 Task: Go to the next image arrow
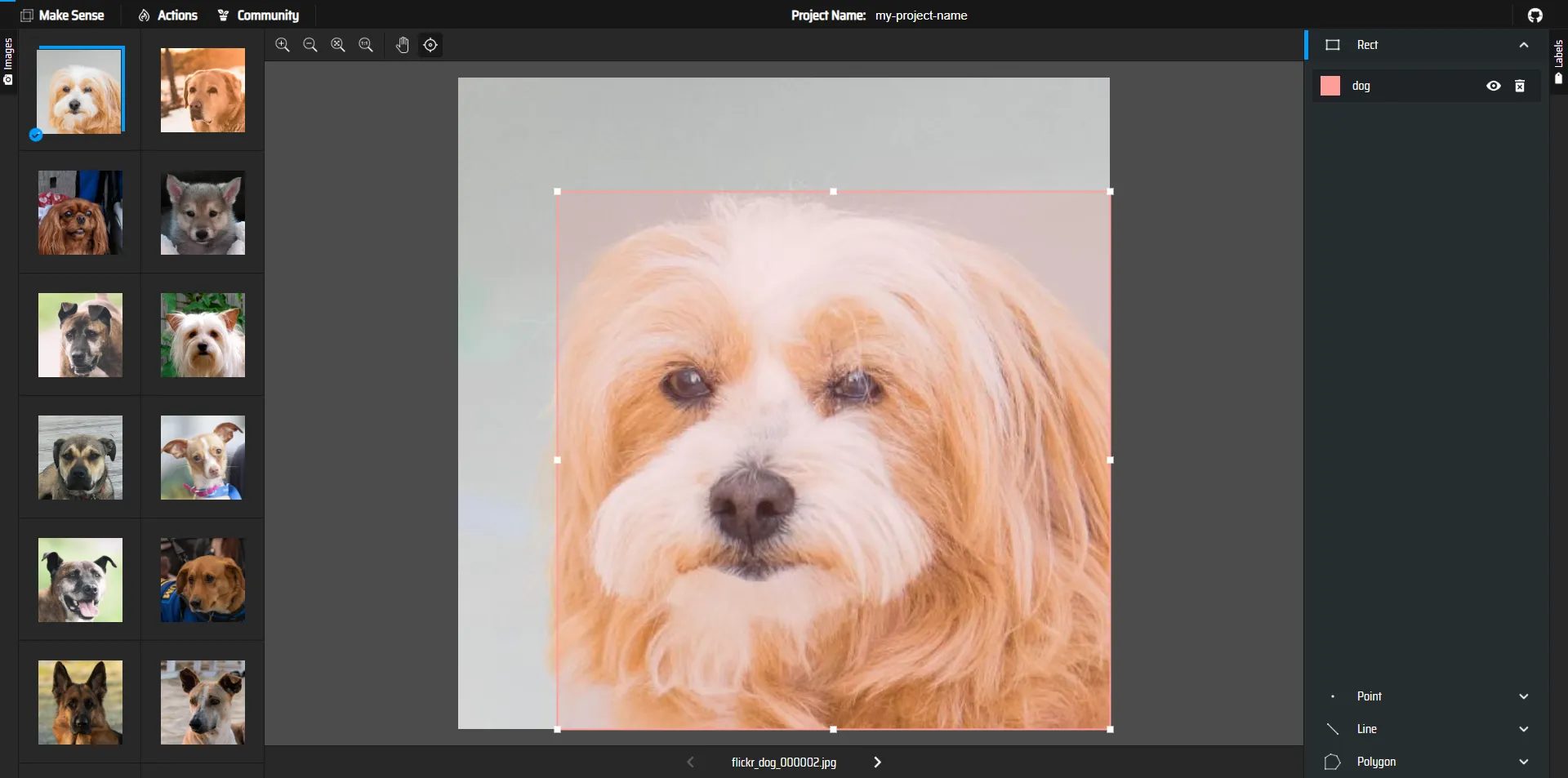(x=878, y=762)
